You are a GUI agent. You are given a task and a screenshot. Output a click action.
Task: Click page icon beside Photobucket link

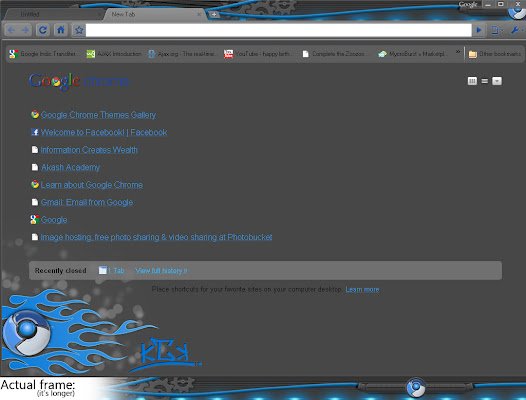(35, 237)
